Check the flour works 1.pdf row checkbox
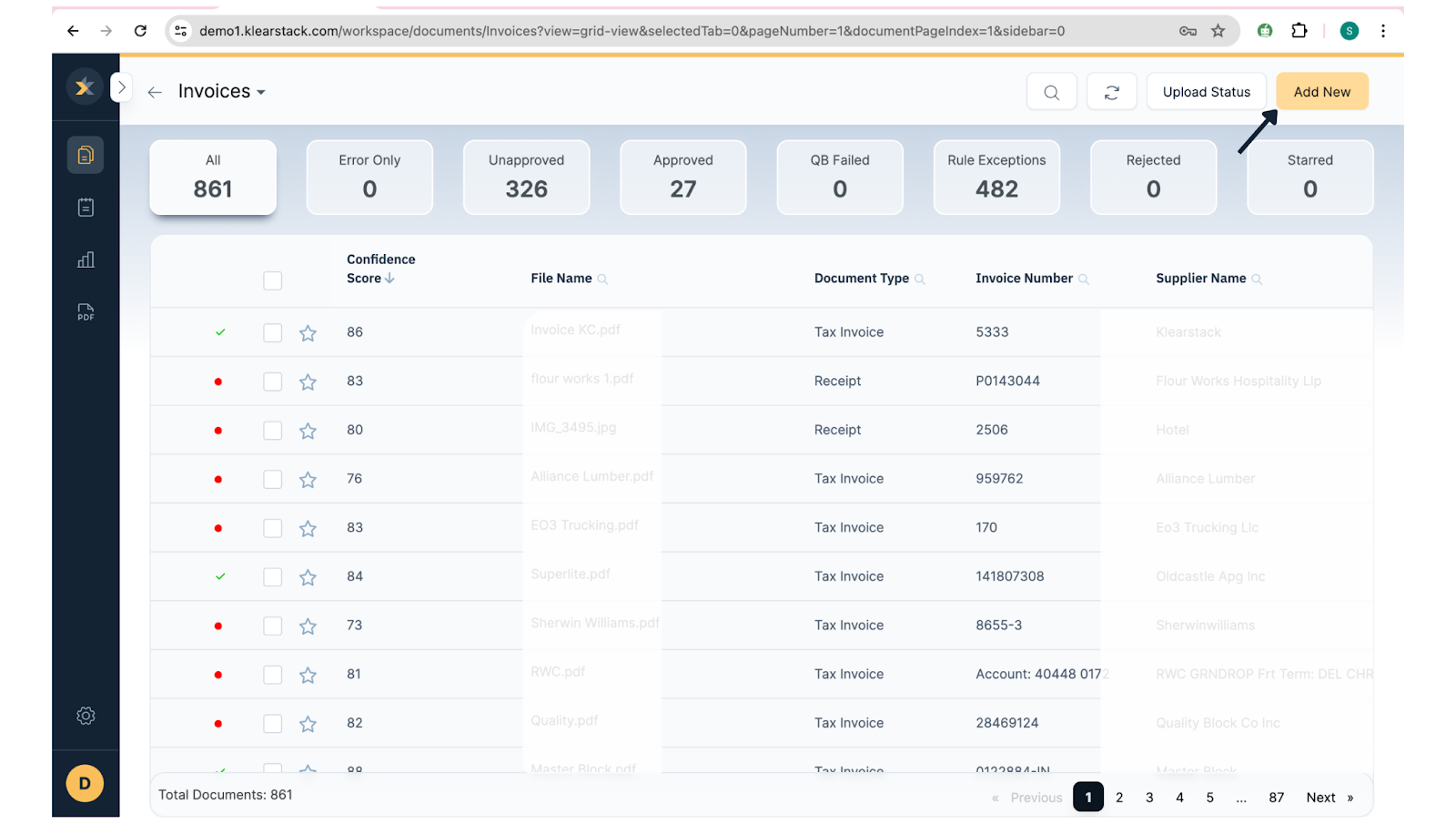 272,381
